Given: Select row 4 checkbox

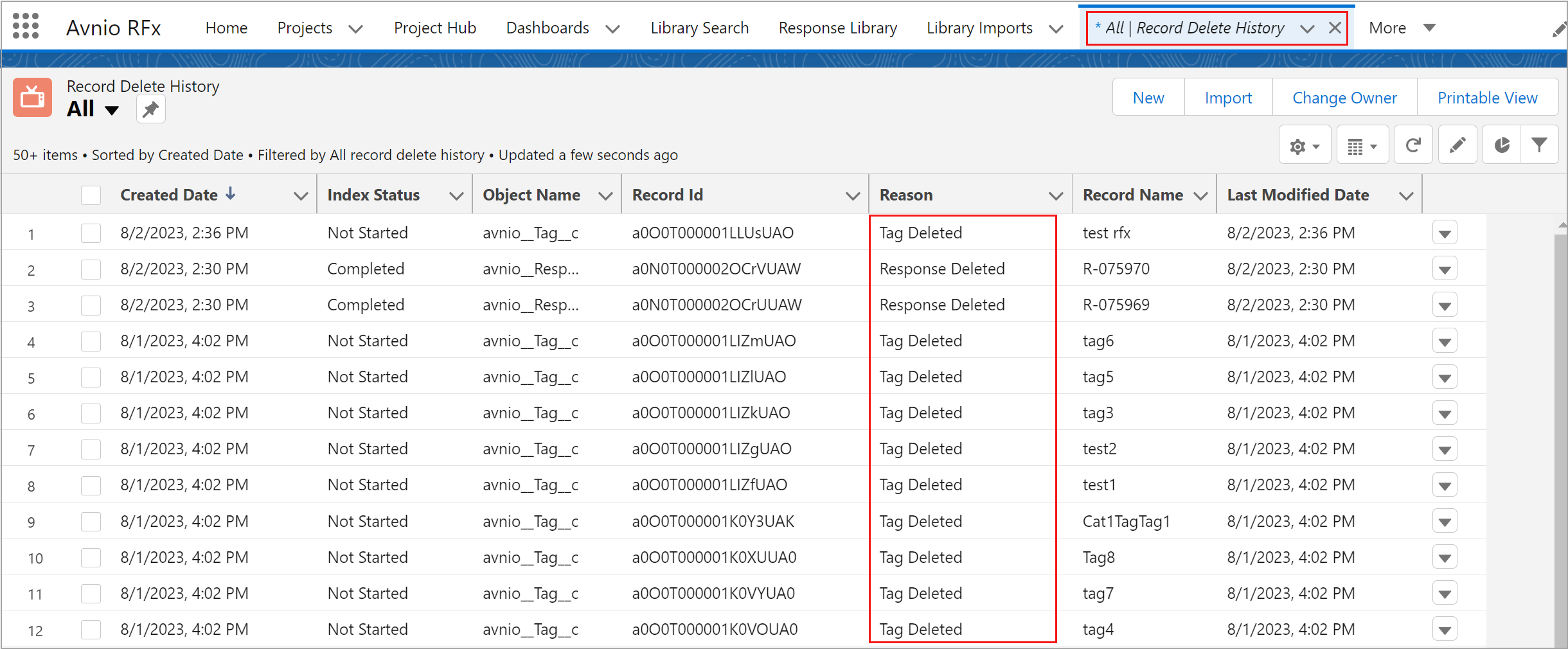Looking at the screenshot, I should pos(91,341).
